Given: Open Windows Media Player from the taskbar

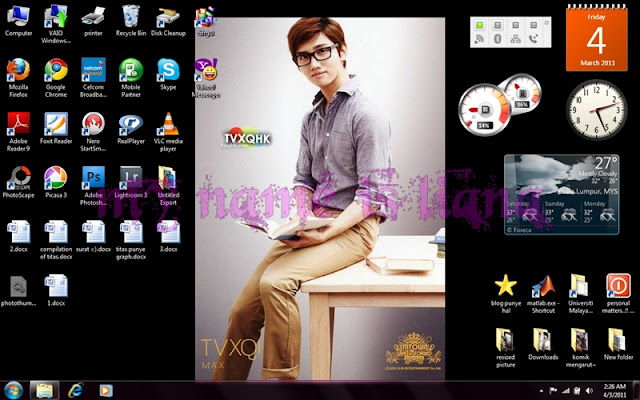Looking at the screenshot, I should pyautogui.click(x=106, y=391).
